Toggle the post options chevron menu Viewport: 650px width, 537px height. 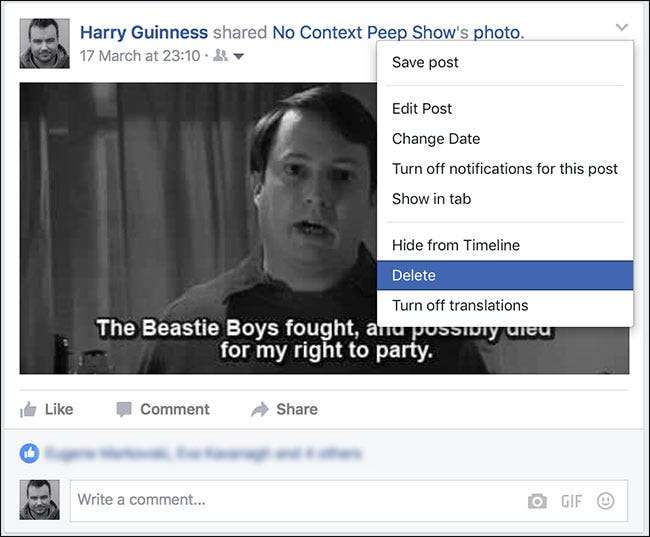(x=622, y=28)
